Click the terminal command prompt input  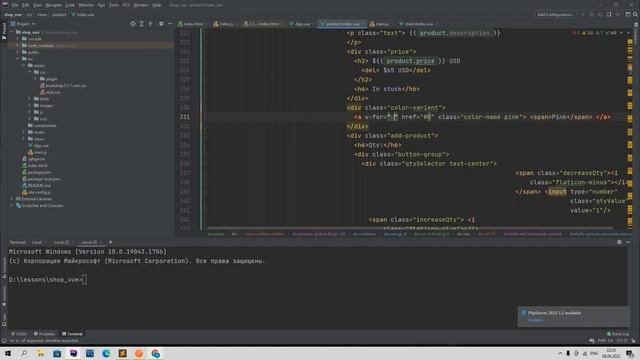[x=84, y=280]
